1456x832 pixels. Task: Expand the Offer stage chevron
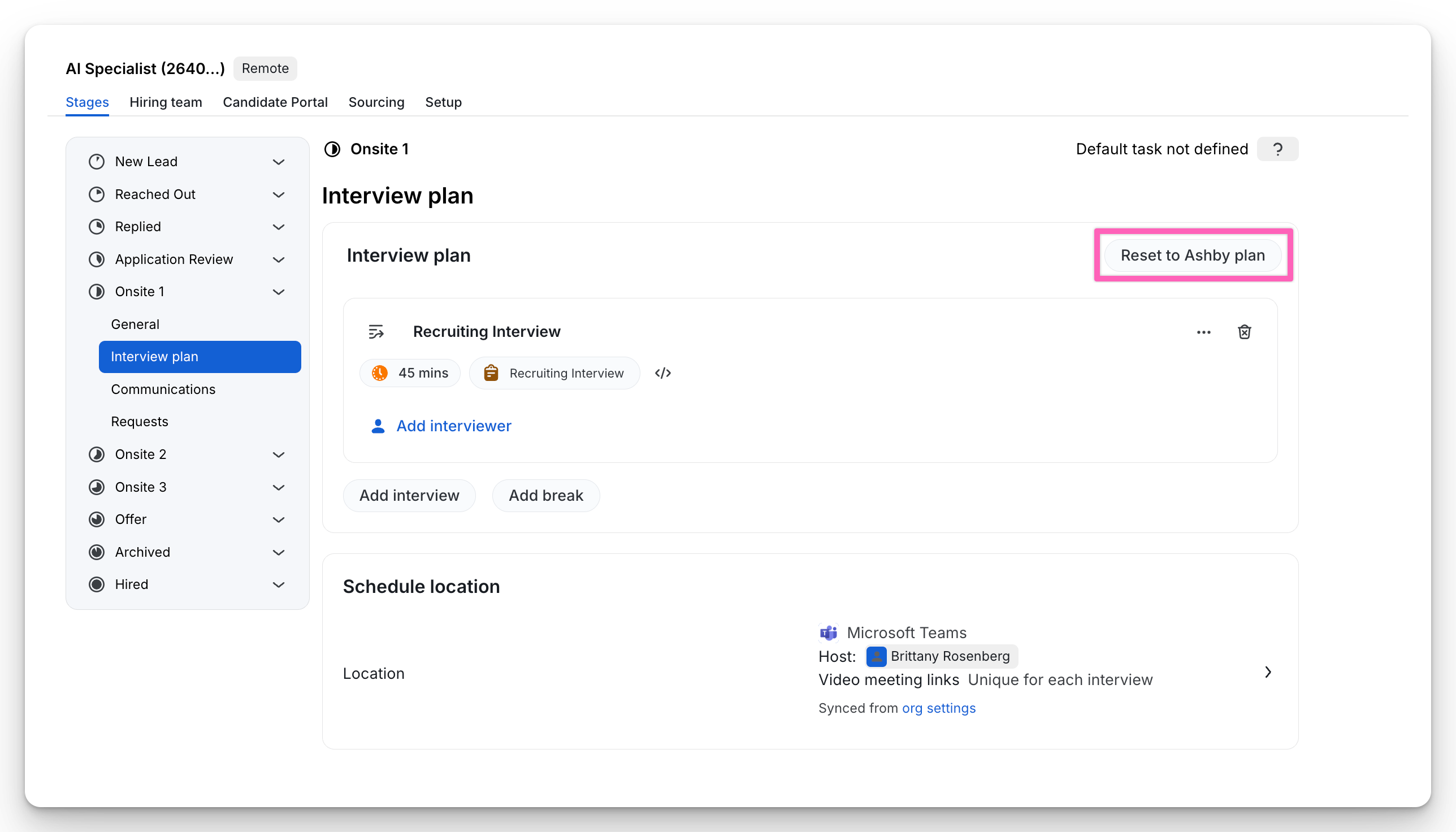(x=278, y=519)
